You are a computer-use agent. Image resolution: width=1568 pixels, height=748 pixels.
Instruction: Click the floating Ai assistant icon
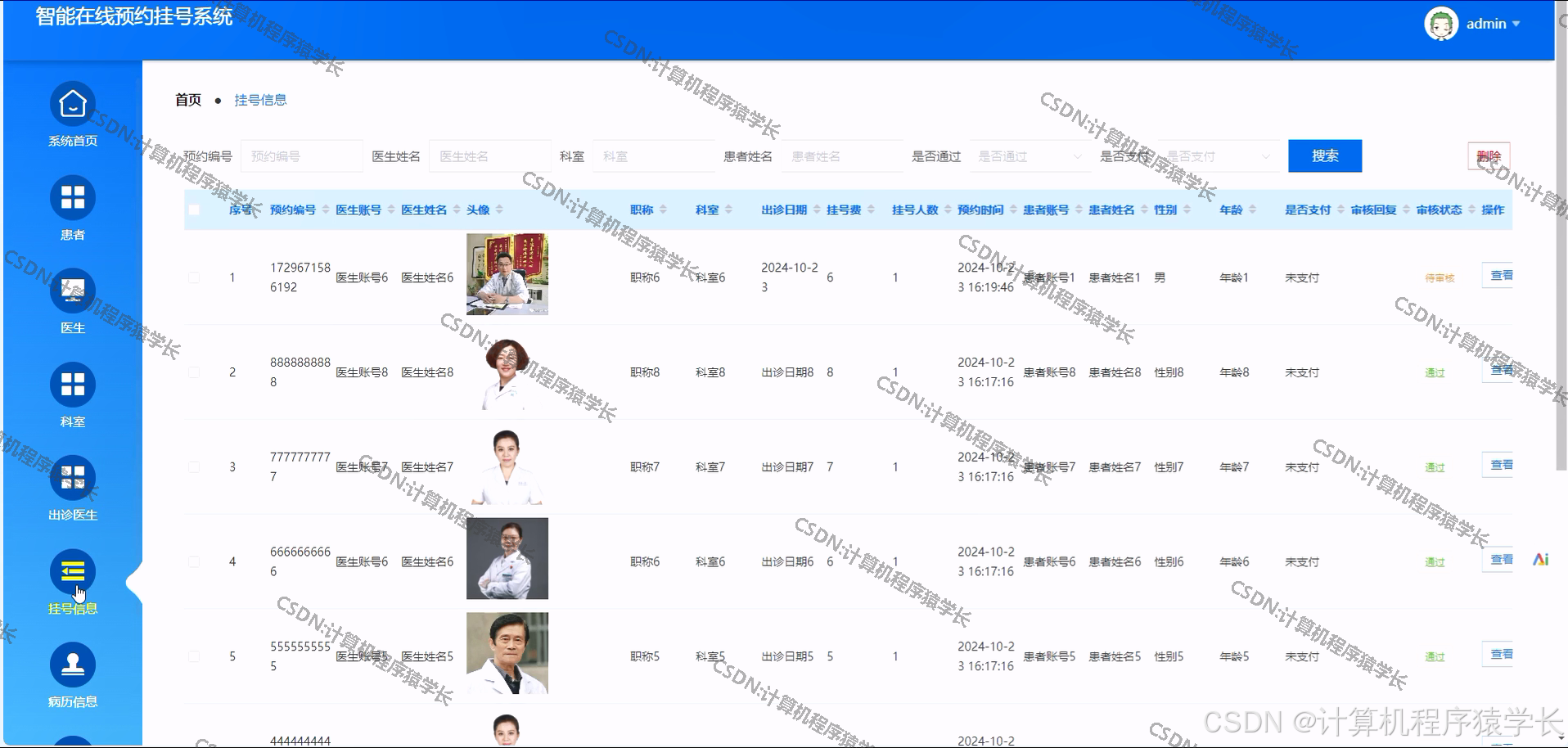point(1541,560)
